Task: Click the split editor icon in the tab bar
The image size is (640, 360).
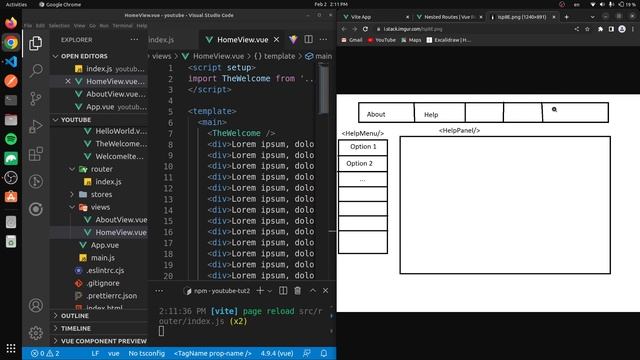Action: point(309,39)
